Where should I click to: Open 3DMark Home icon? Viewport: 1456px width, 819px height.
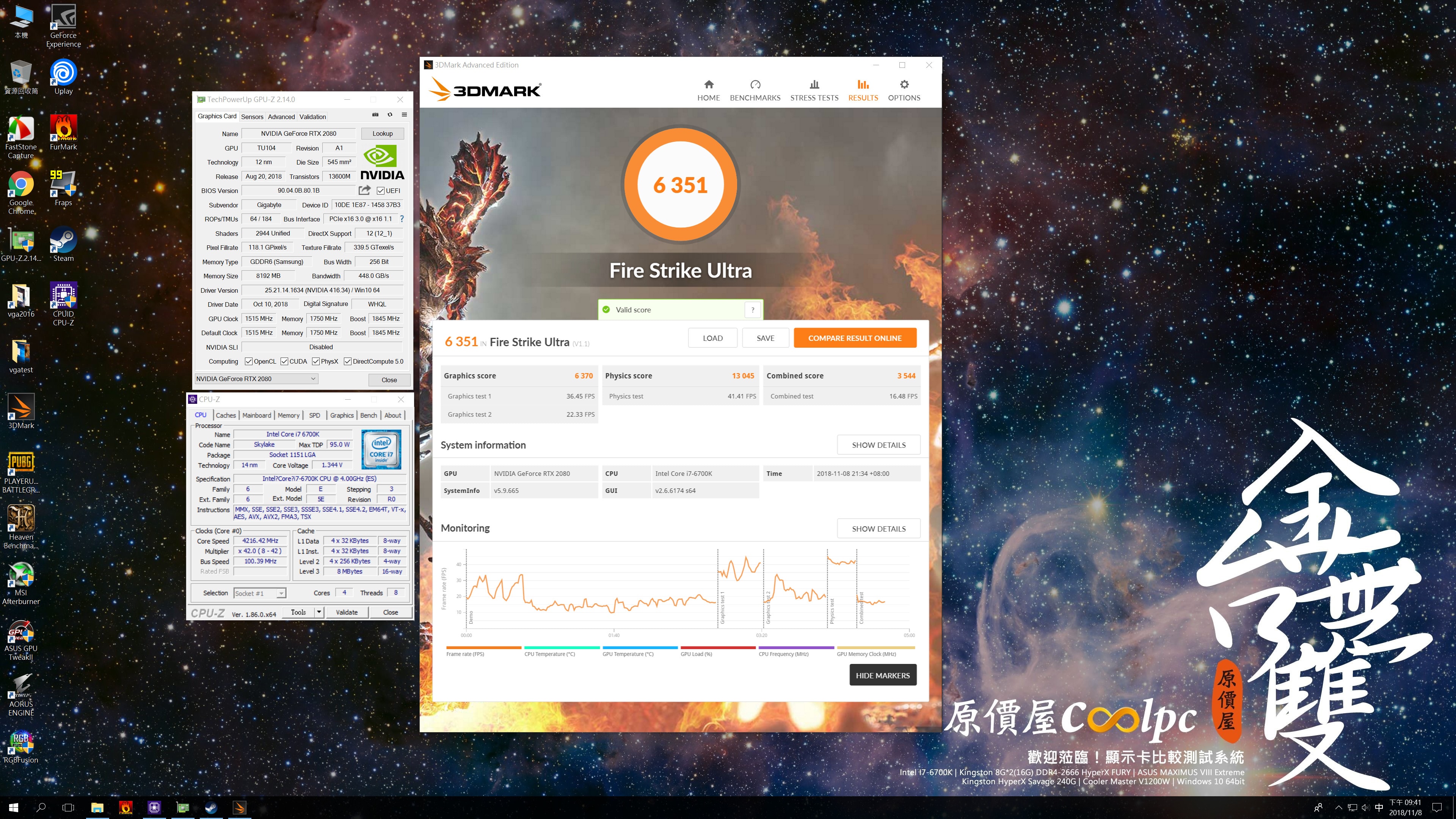coord(708,85)
